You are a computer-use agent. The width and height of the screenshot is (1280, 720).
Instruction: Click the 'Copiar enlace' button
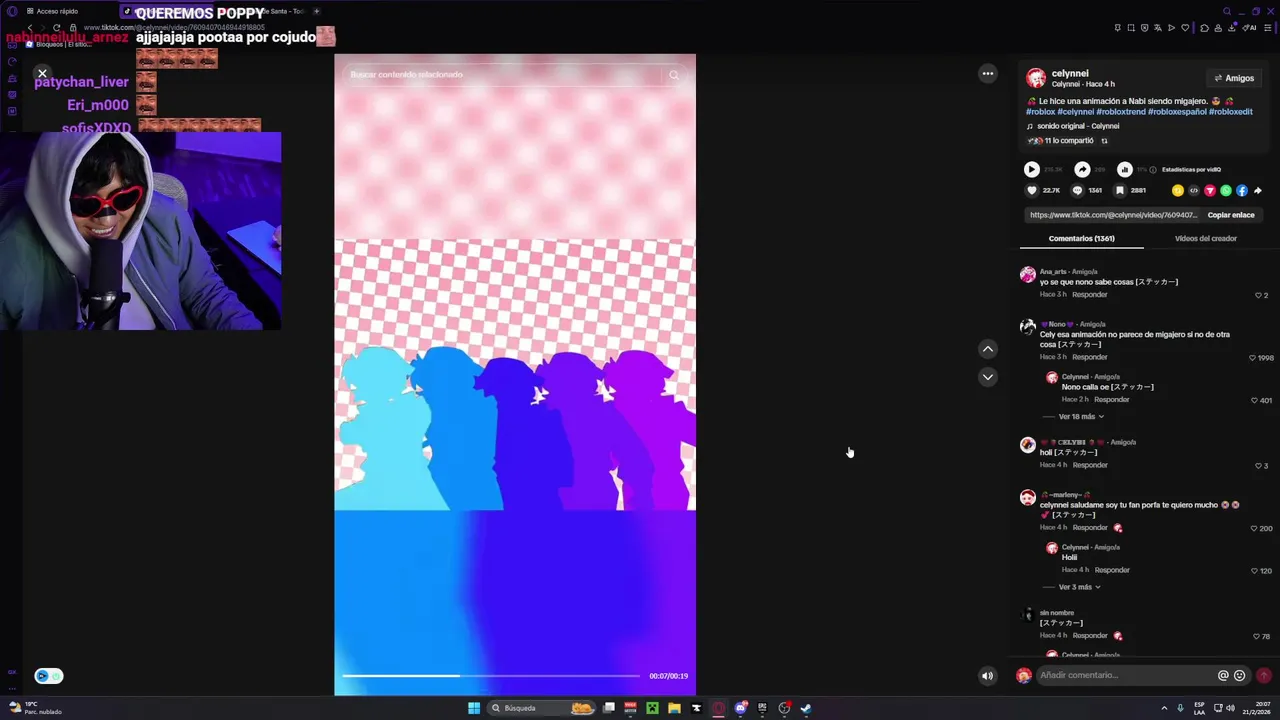(1230, 215)
